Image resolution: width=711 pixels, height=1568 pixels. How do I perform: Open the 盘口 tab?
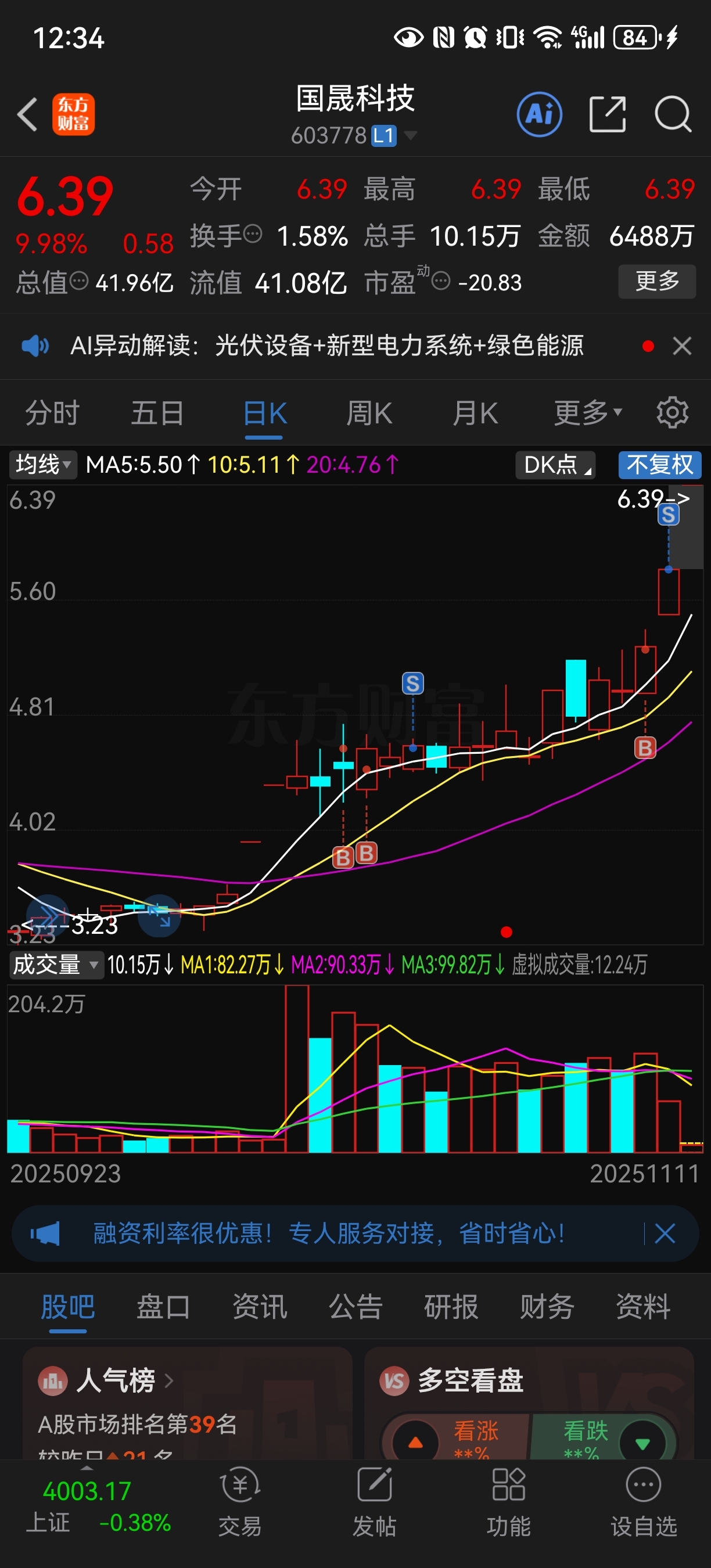(x=163, y=1306)
